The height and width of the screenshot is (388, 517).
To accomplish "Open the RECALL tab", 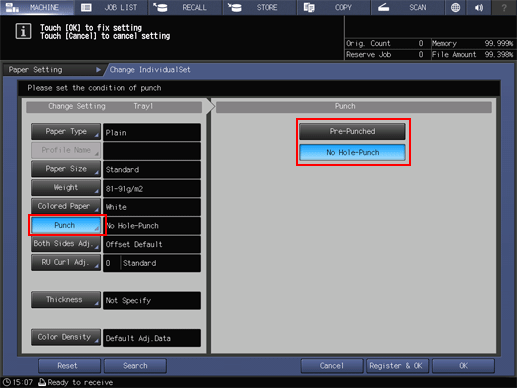I will tap(185, 7).
